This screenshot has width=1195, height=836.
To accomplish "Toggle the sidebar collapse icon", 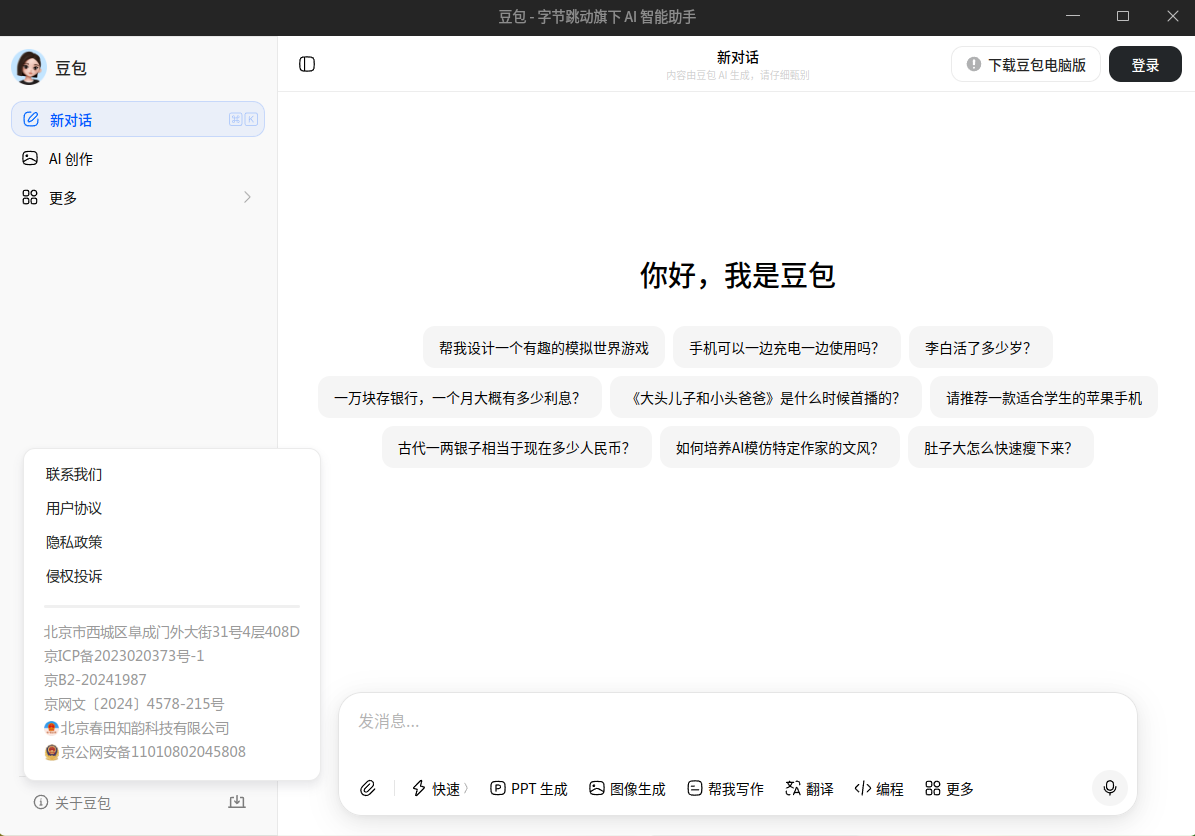I will (307, 64).
